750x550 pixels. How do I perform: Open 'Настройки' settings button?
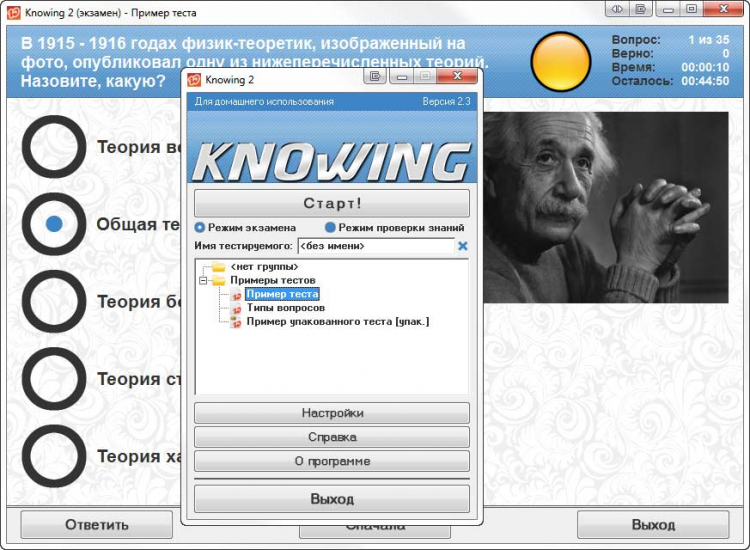pyautogui.click(x=331, y=413)
